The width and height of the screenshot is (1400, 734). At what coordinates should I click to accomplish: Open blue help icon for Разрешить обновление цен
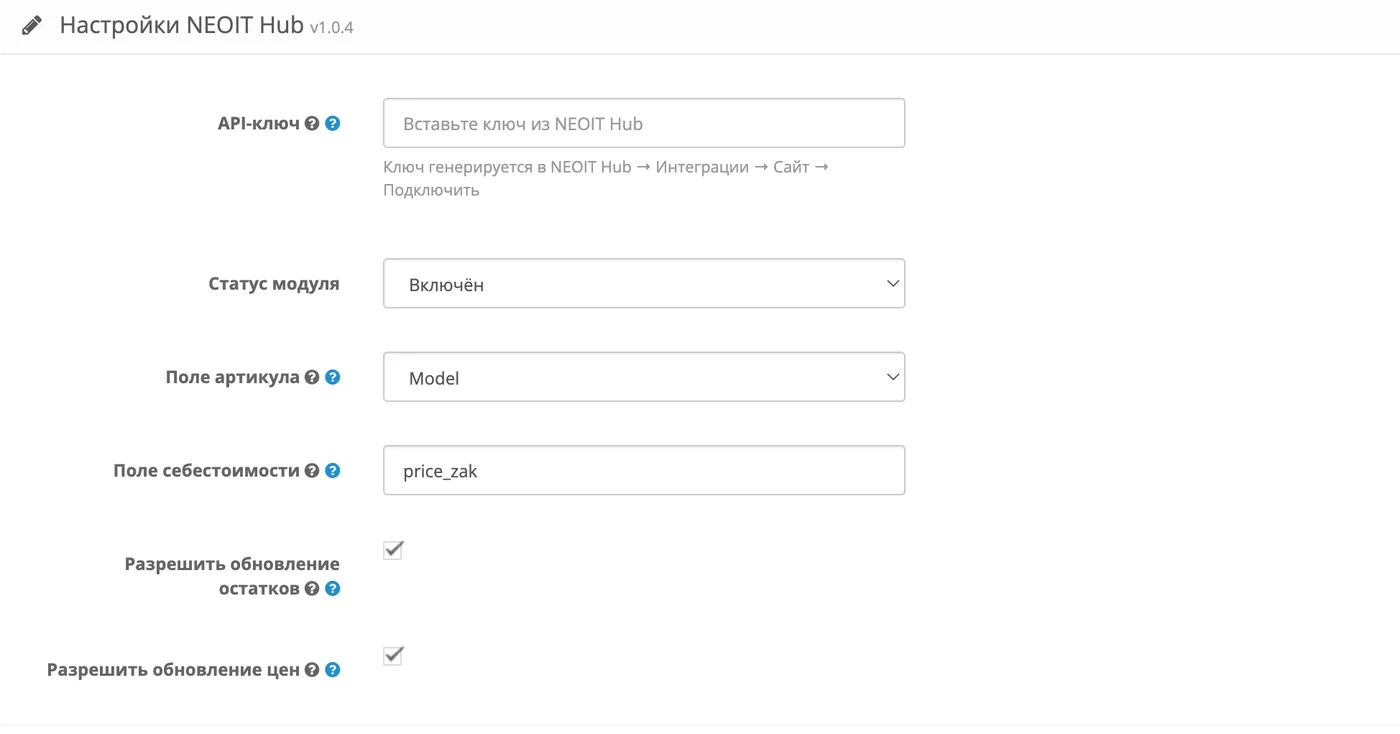pyautogui.click(x=333, y=670)
